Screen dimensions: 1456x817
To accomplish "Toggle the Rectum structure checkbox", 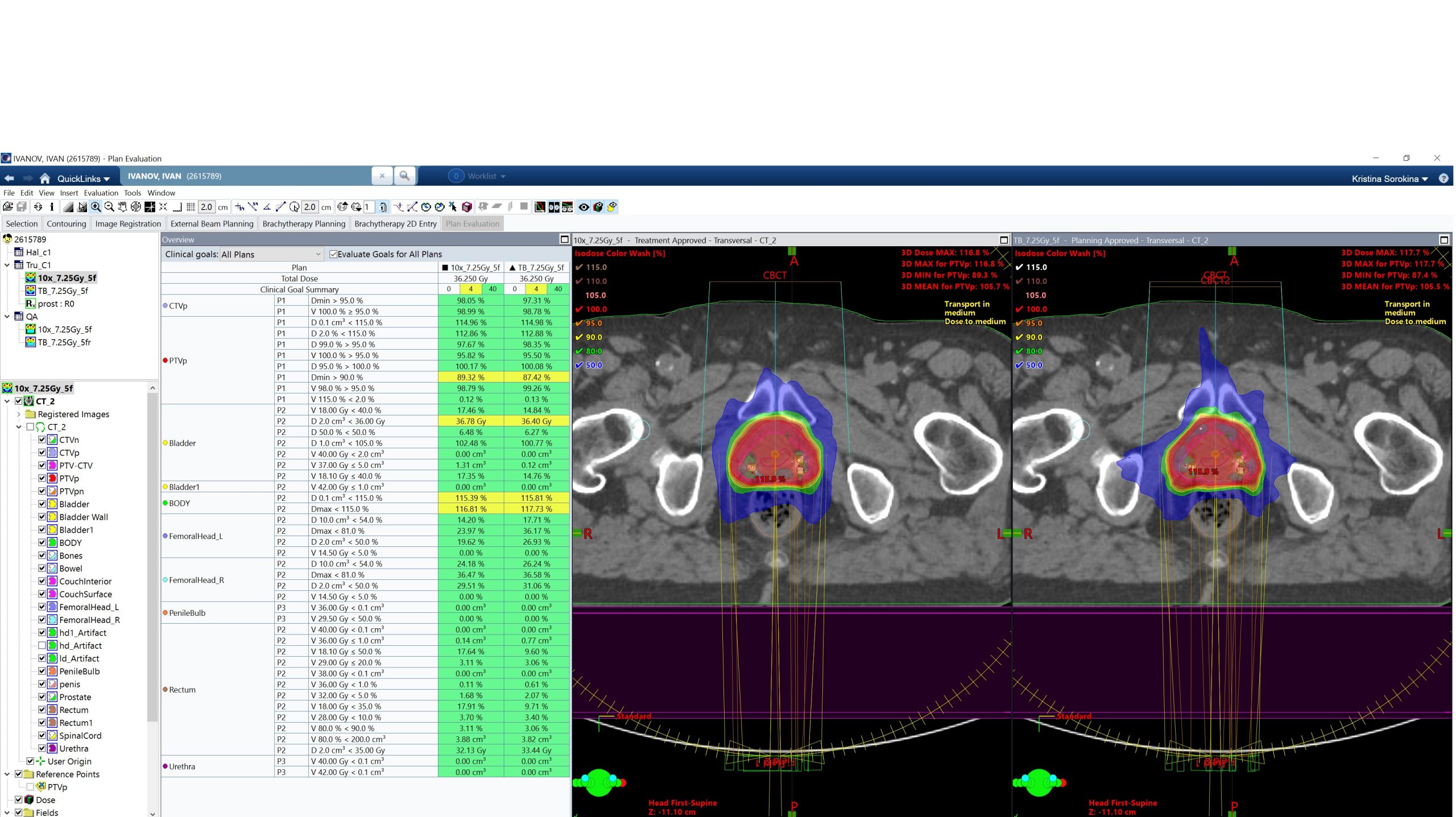I will pos(42,710).
